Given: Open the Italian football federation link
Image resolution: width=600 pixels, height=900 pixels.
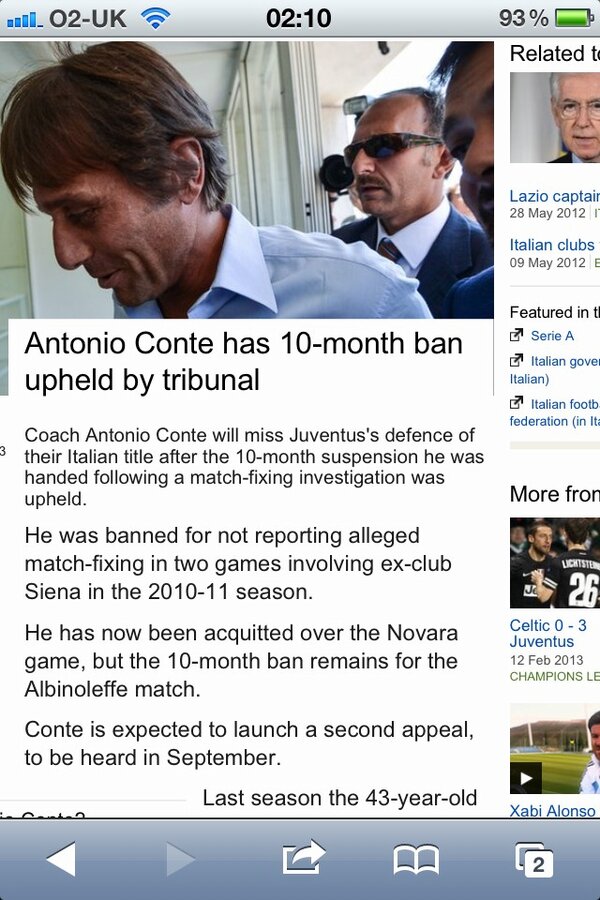Looking at the screenshot, I should coord(555,412).
